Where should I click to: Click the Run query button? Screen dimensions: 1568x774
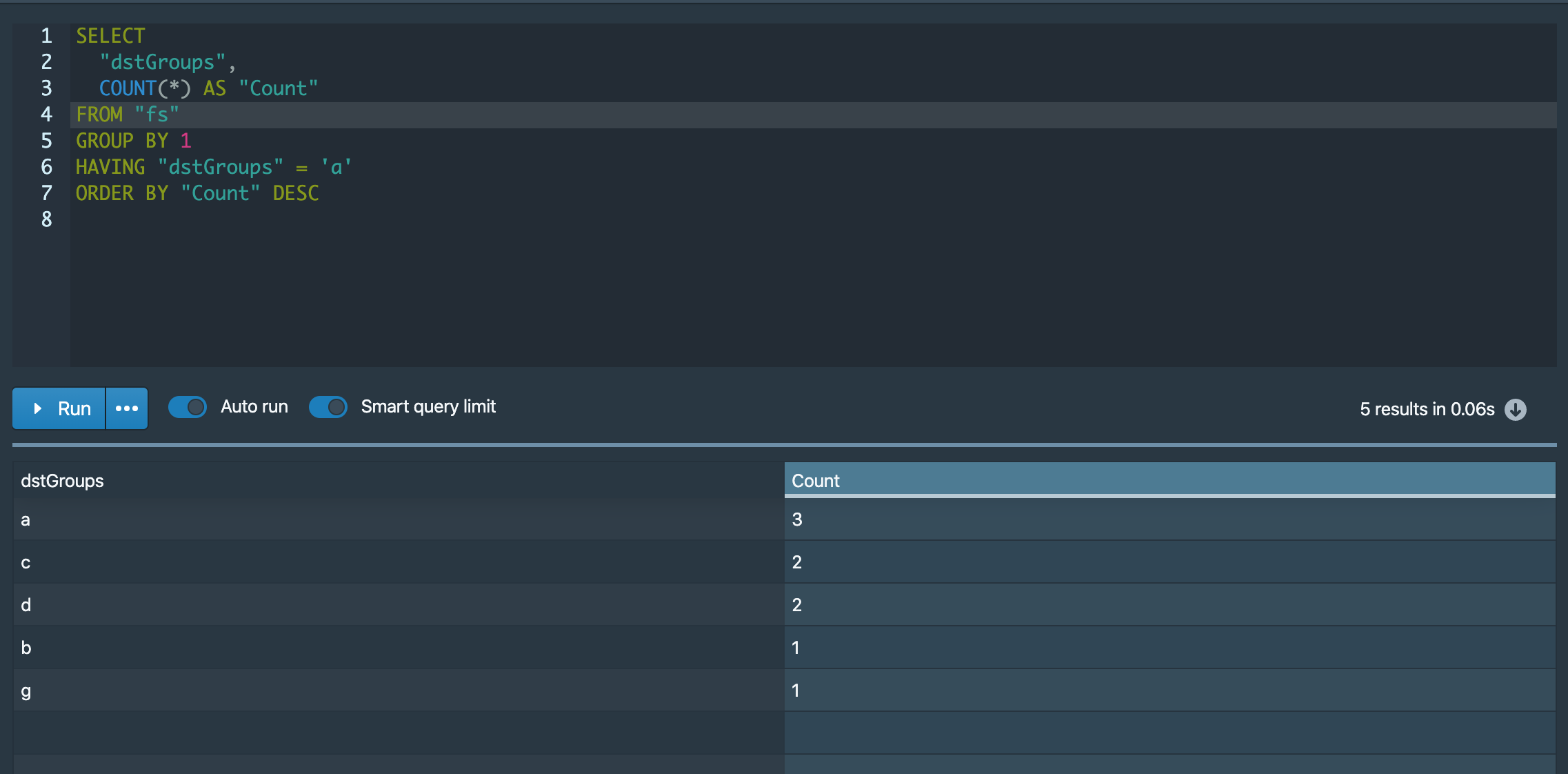pyautogui.click(x=60, y=408)
